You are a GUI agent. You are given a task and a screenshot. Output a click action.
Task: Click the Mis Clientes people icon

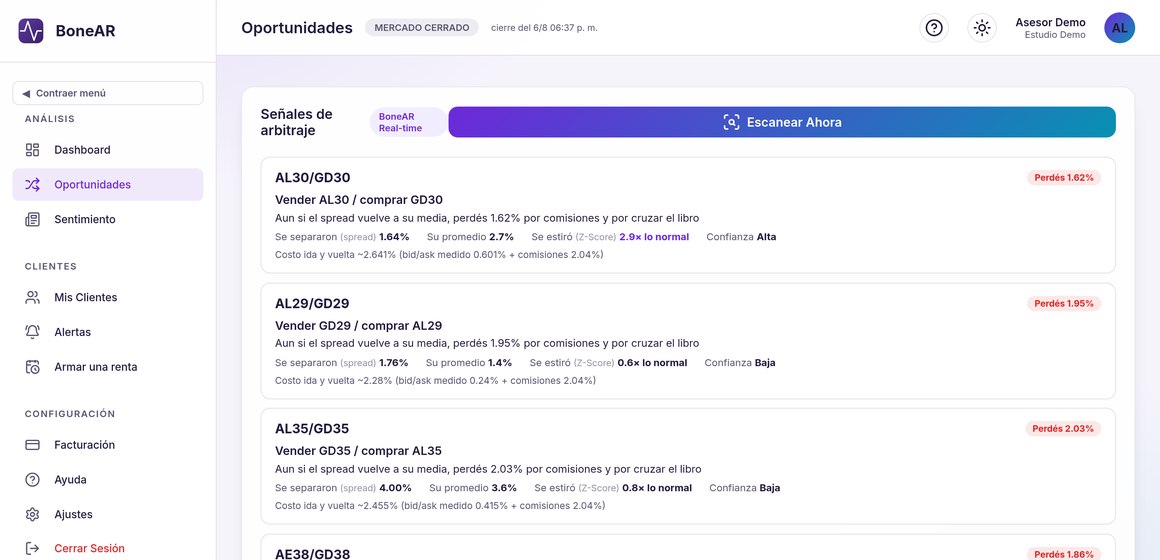click(33, 297)
